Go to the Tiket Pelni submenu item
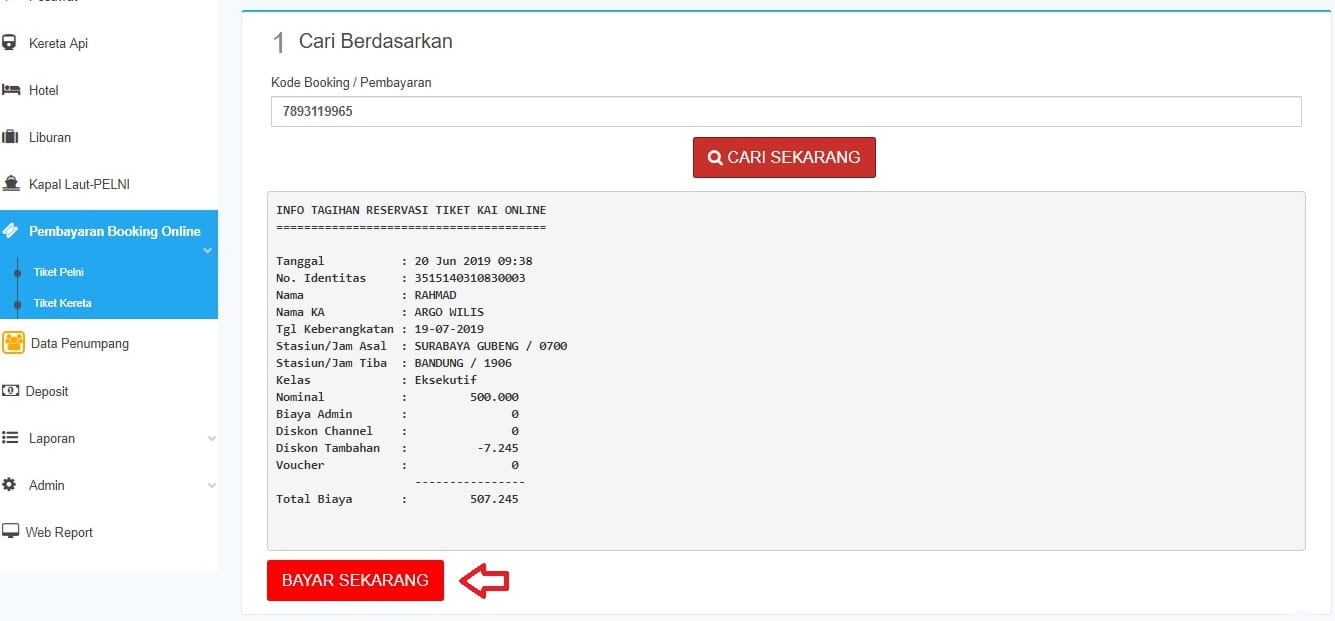The height and width of the screenshot is (621, 1335). (x=59, y=272)
